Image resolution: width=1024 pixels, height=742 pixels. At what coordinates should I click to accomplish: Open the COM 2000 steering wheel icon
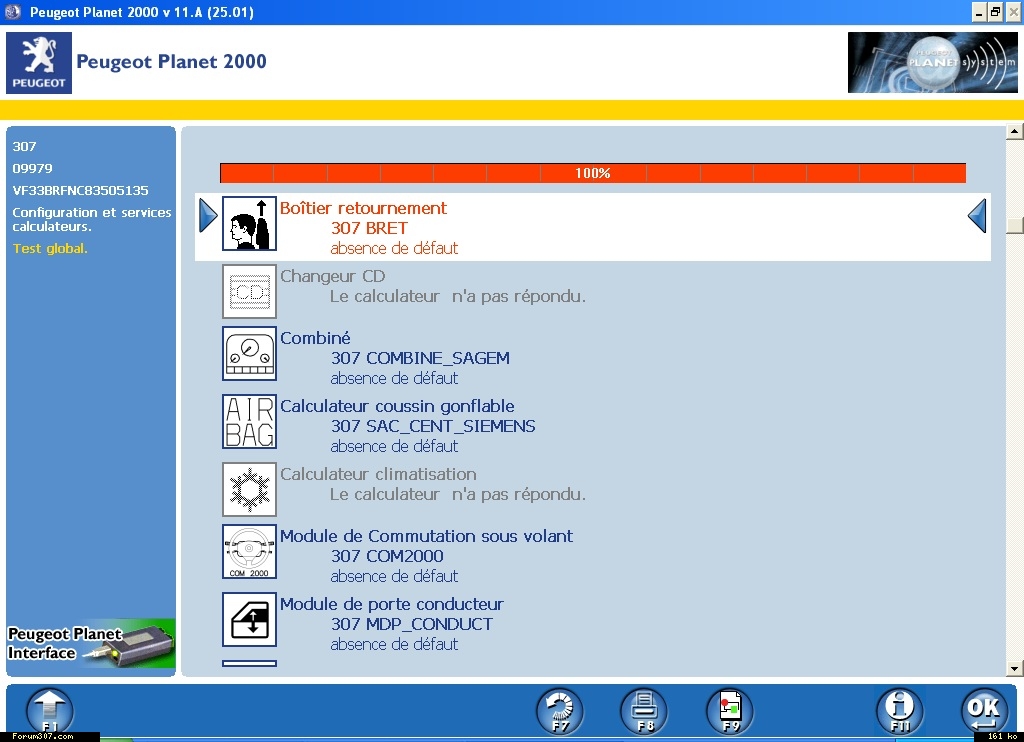click(x=249, y=551)
